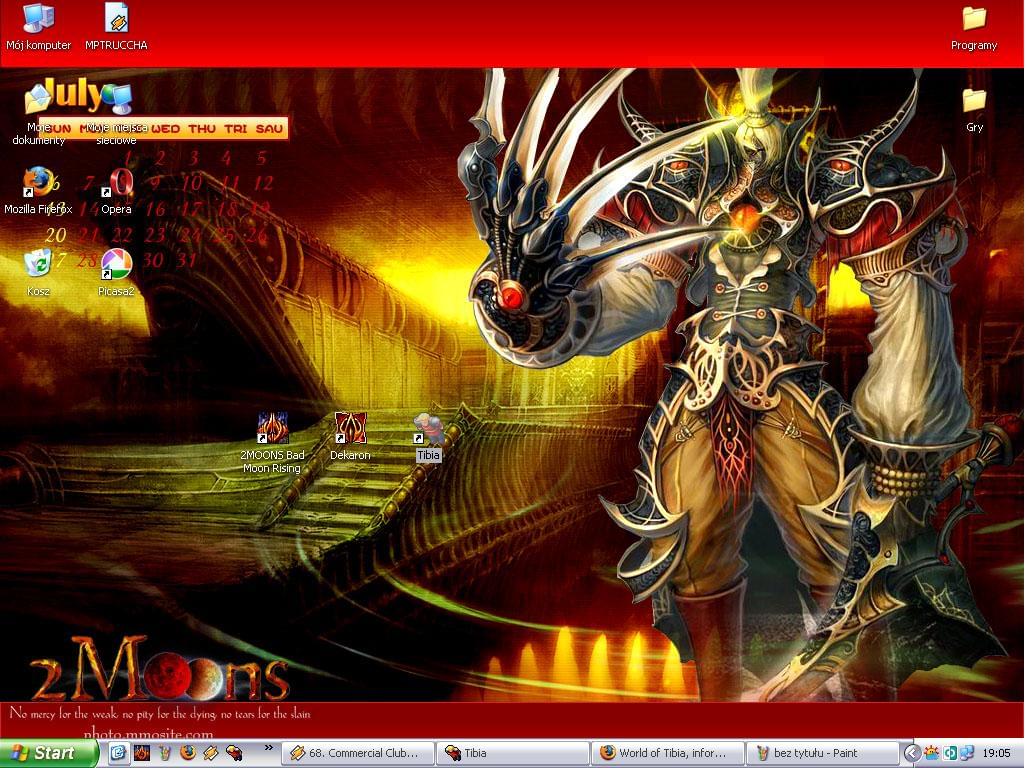
Task: Expand the quick launch overflow chevron
Action: click(269, 748)
